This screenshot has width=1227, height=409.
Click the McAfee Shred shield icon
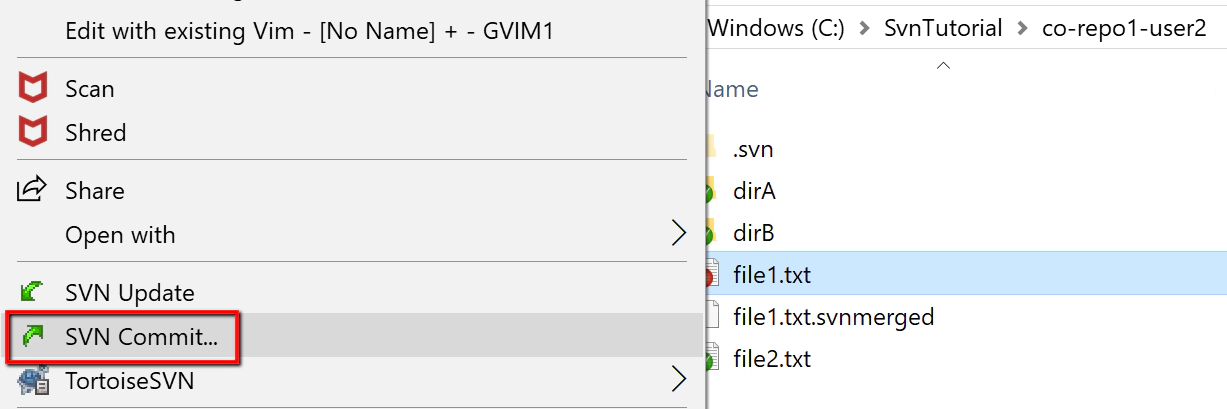(34, 132)
